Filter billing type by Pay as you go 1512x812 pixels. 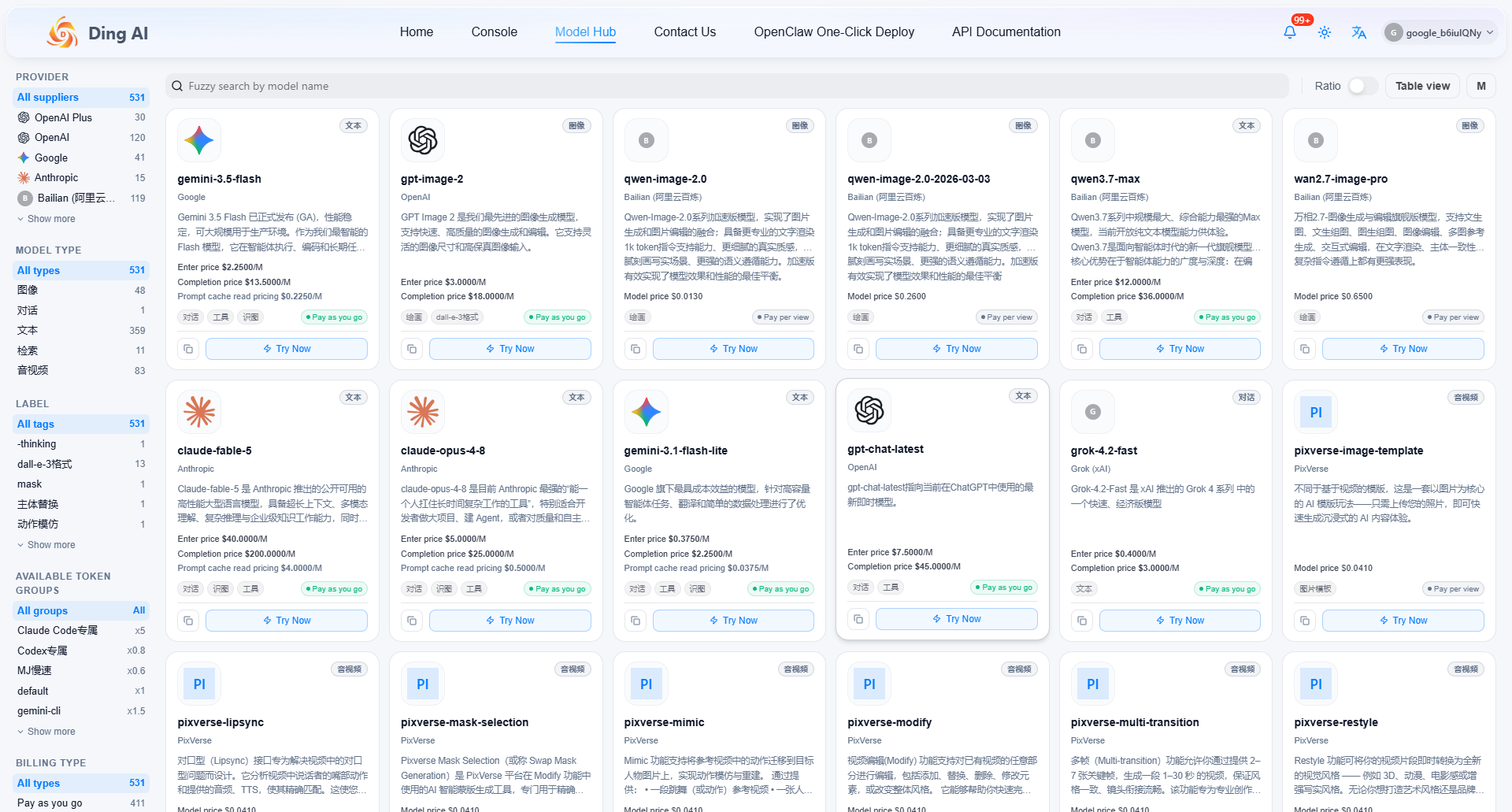click(82, 803)
